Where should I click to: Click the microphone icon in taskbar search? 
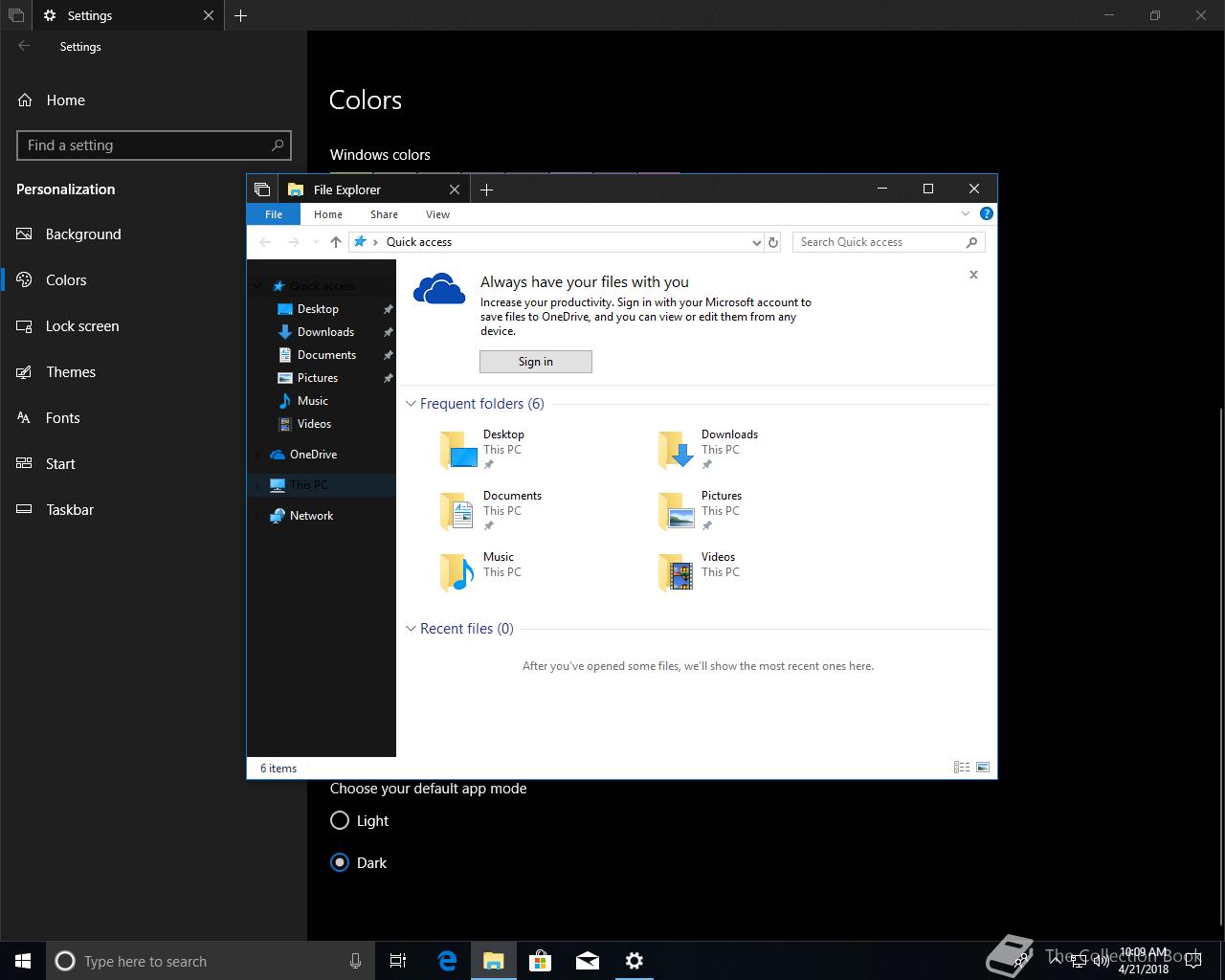tap(355, 961)
